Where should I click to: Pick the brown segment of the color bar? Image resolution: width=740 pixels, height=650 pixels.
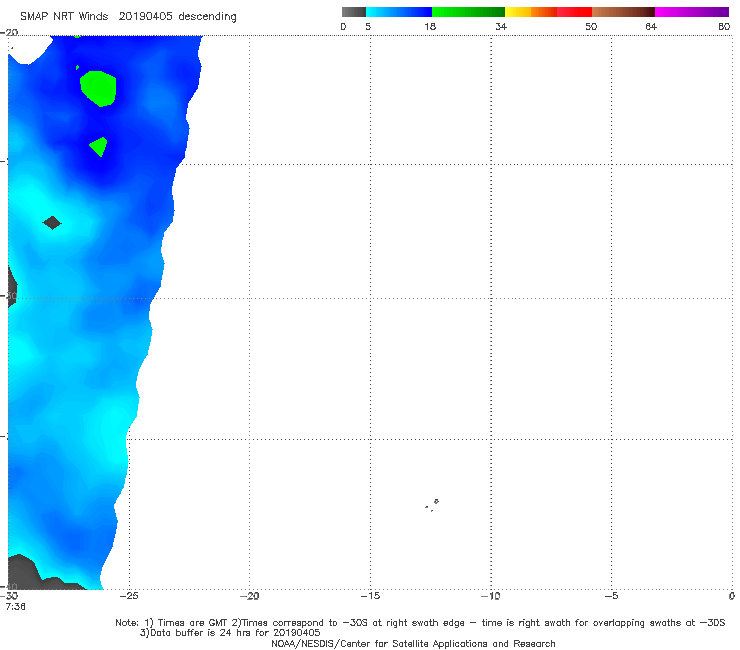click(x=623, y=12)
